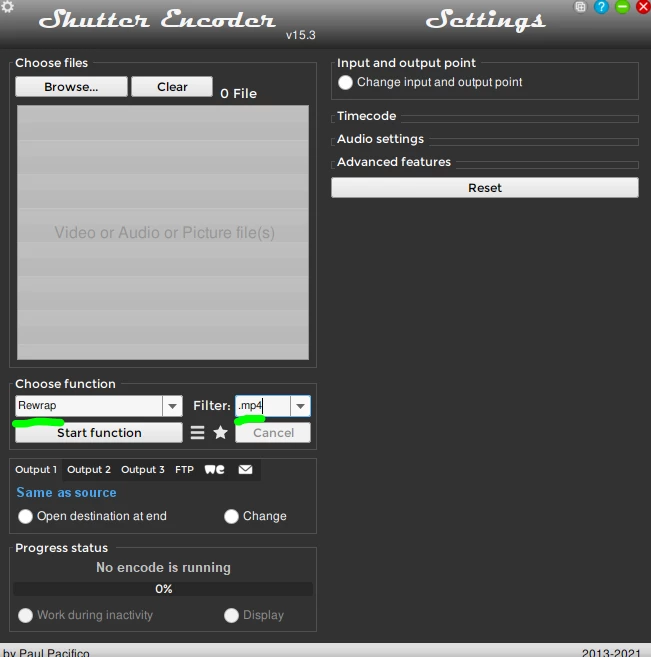Click the 'No encode is running' status

163,567
